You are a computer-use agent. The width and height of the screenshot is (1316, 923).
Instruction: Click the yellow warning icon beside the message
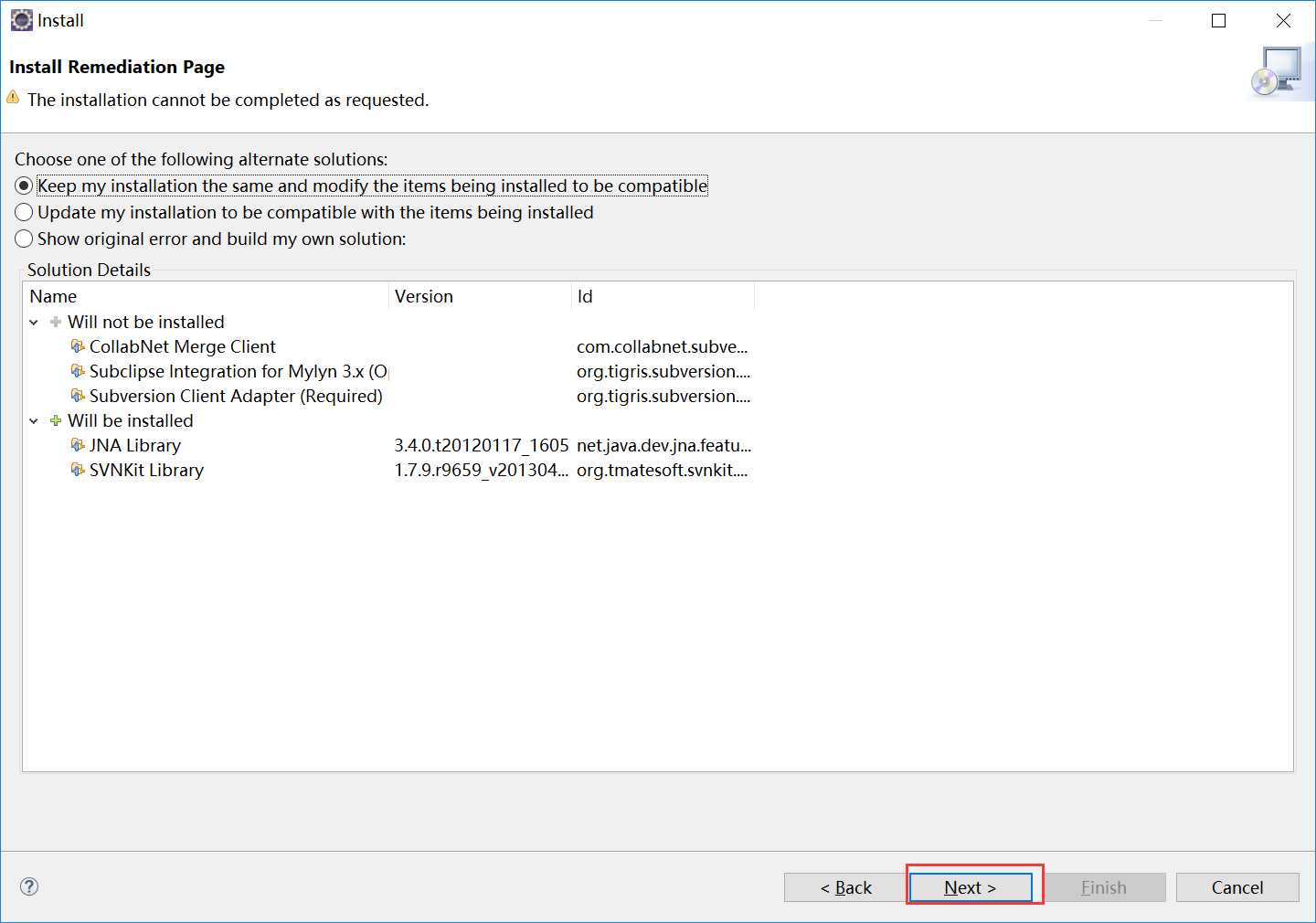[x=13, y=97]
